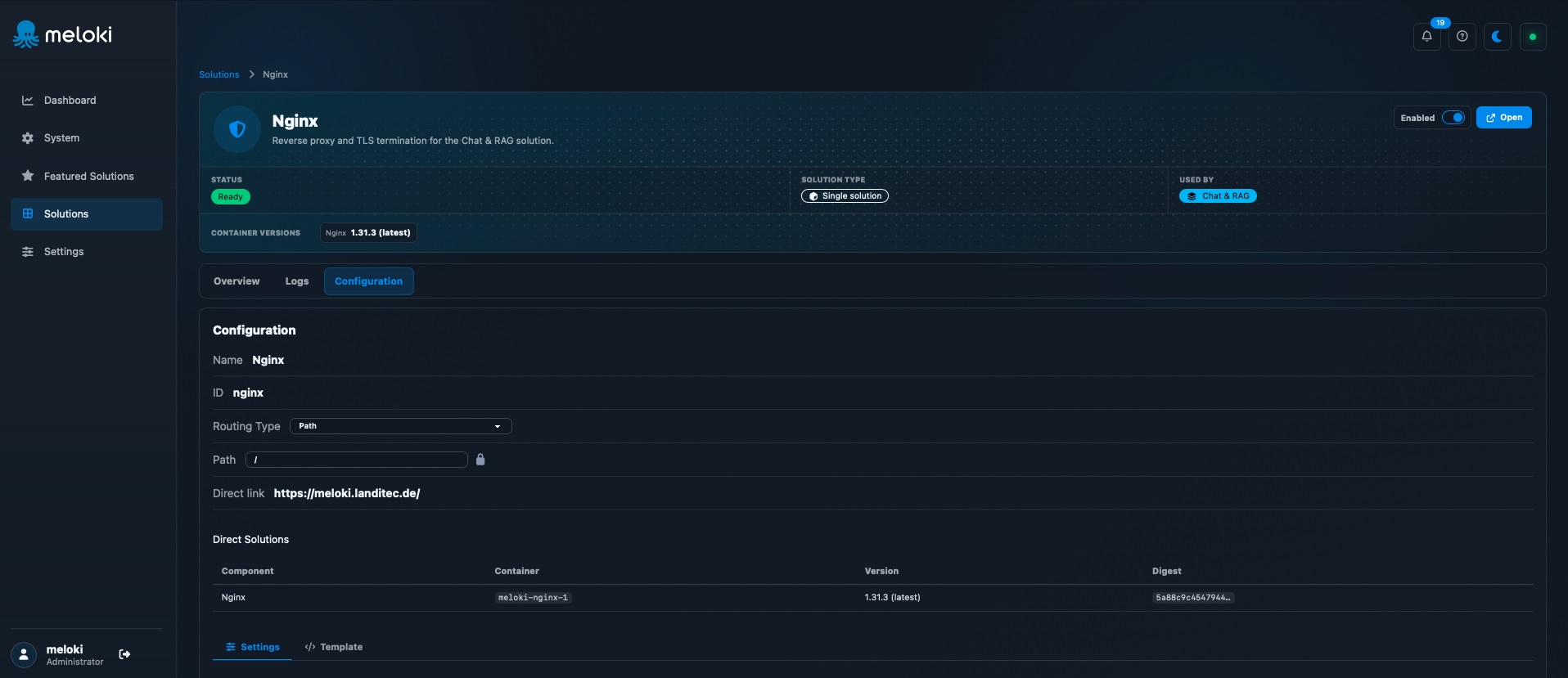The height and width of the screenshot is (678, 1568).
Task: Open Settings in the sidebar
Action: point(87,252)
